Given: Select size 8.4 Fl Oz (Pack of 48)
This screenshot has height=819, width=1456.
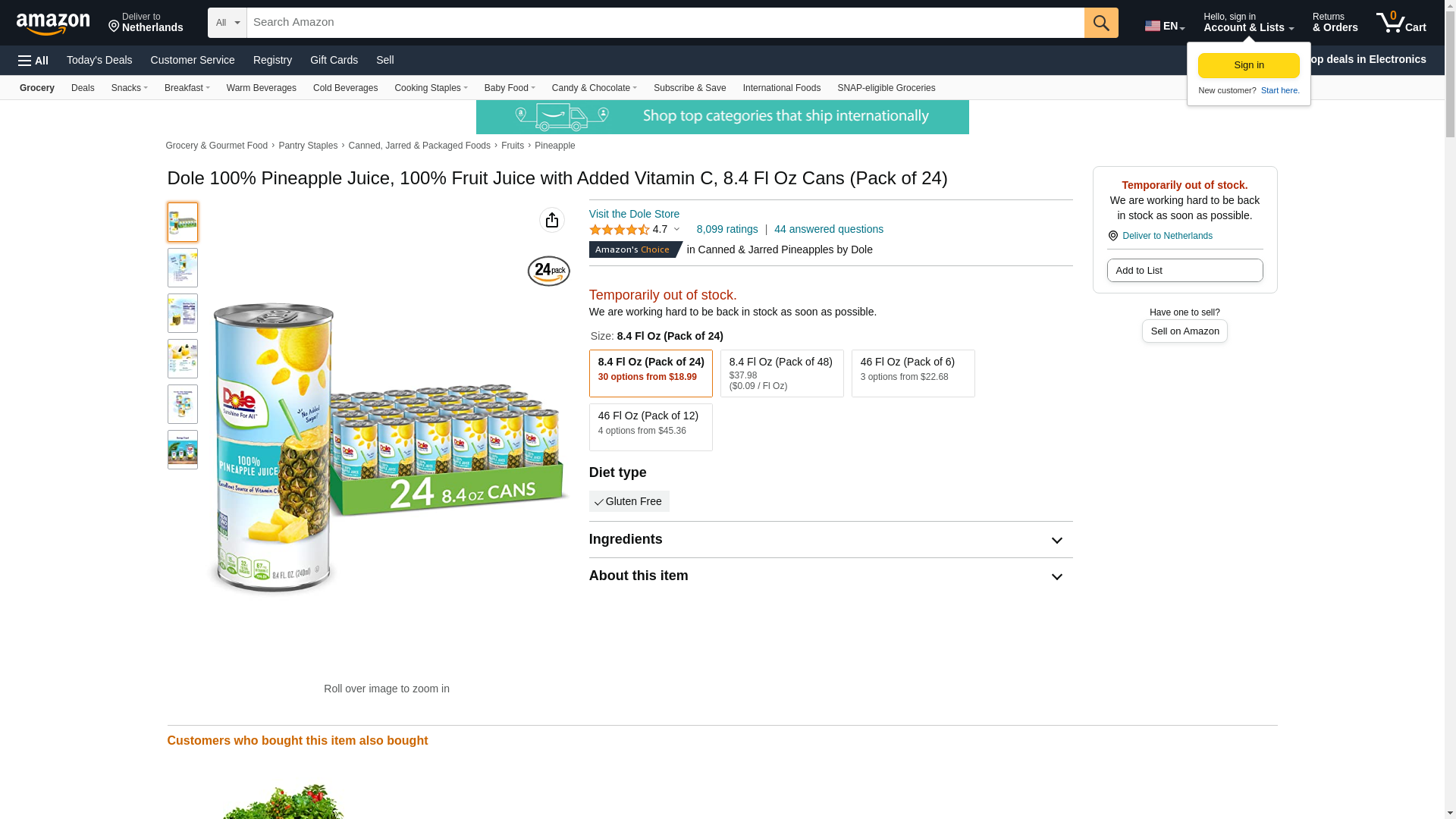Looking at the screenshot, I should pos(782,373).
